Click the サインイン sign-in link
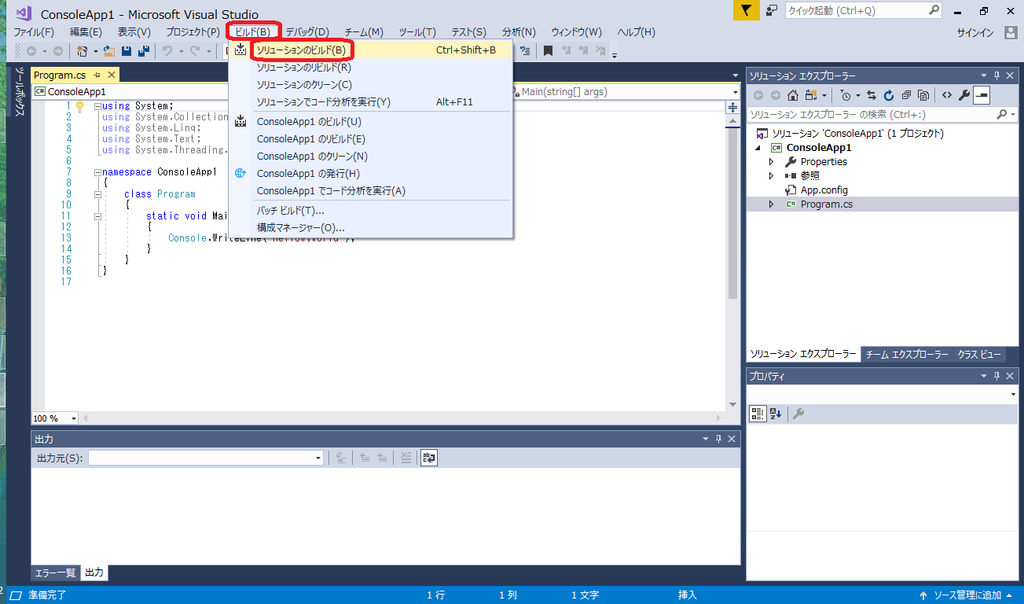The height and width of the screenshot is (604, 1024). (975, 33)
